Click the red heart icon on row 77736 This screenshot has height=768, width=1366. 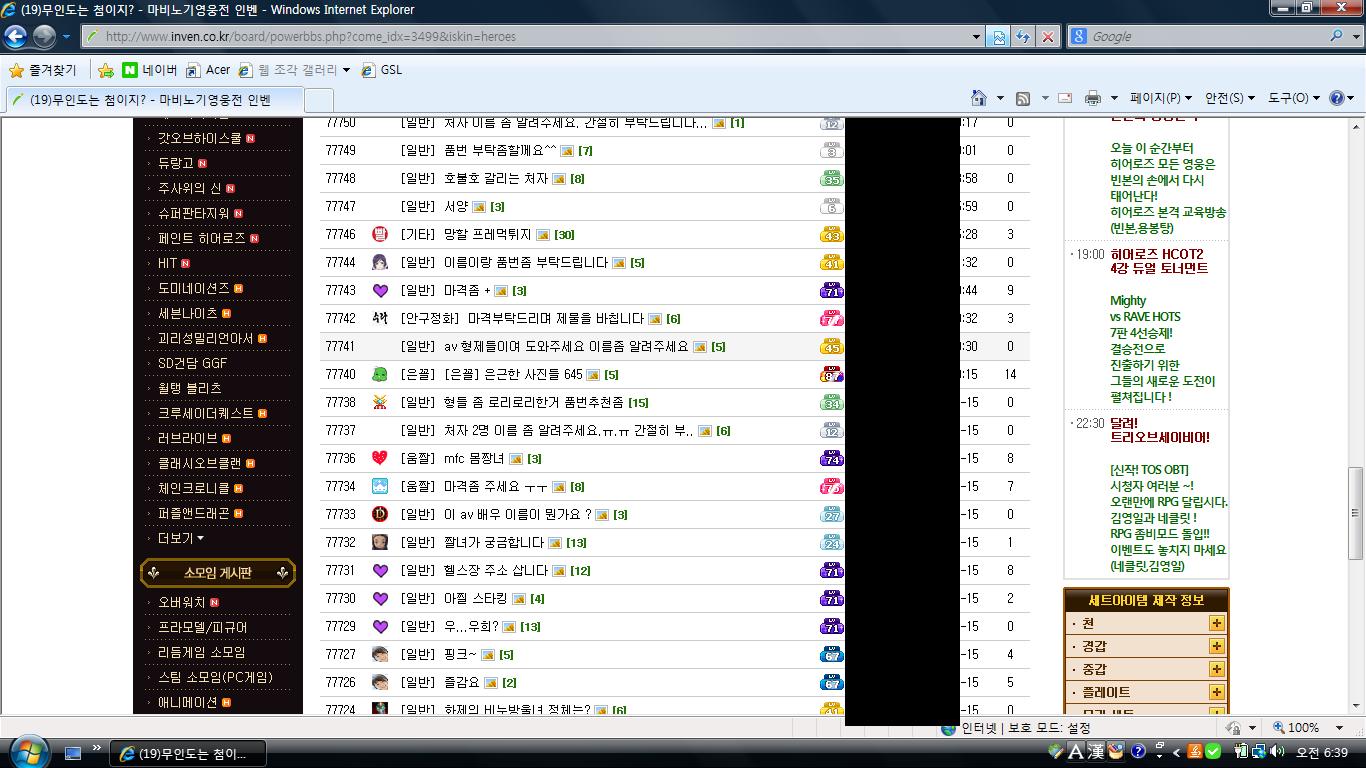[x=380, y=459]
